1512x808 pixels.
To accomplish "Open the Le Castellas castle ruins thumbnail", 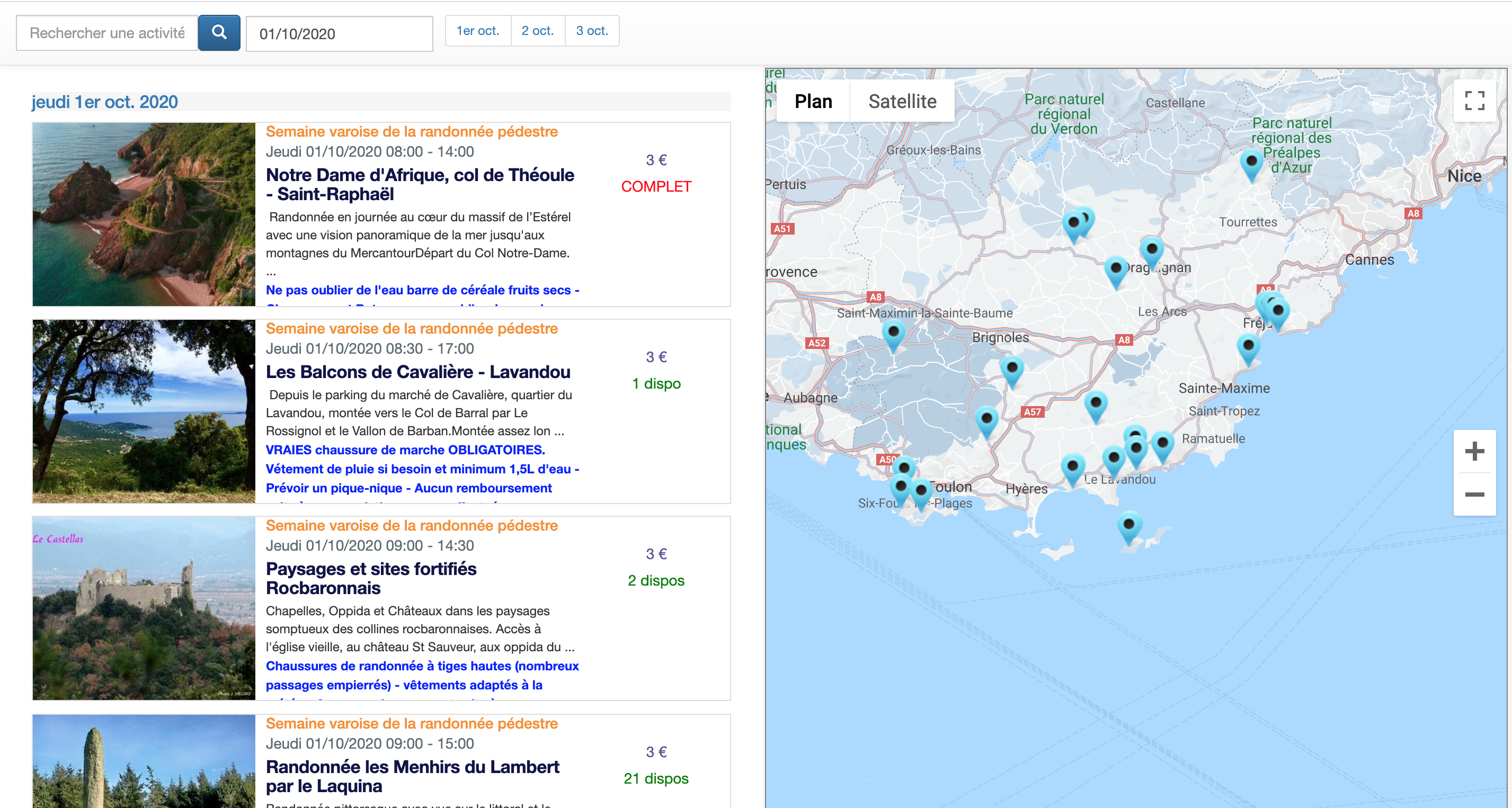I will (144, 608).
